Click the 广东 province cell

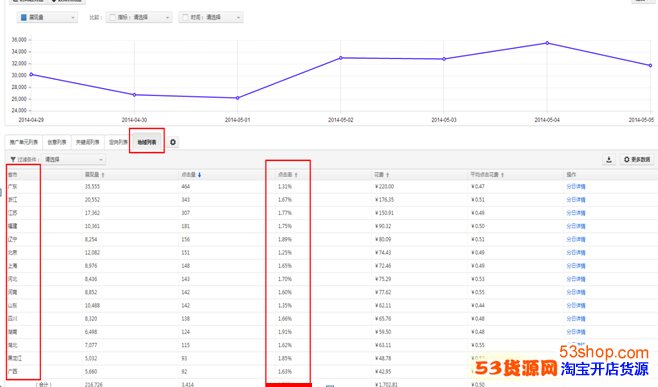[x=13, y=187]
